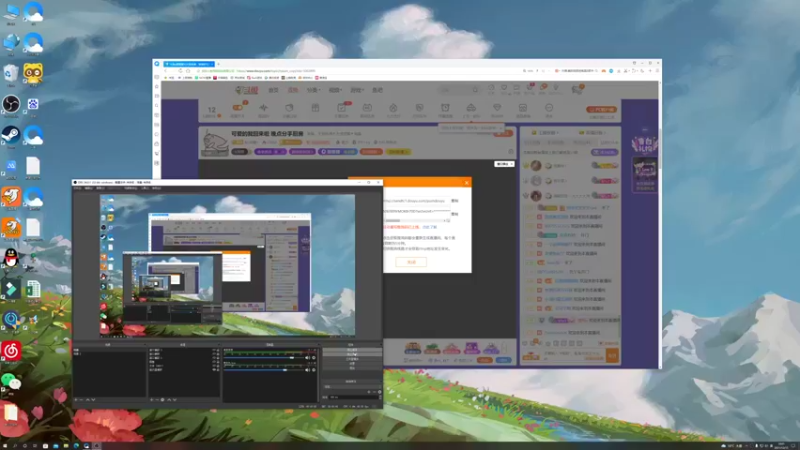Open the yellow owl-face desktop icon
The width and height of the screenshot is (800, 450).
(33, 73)
